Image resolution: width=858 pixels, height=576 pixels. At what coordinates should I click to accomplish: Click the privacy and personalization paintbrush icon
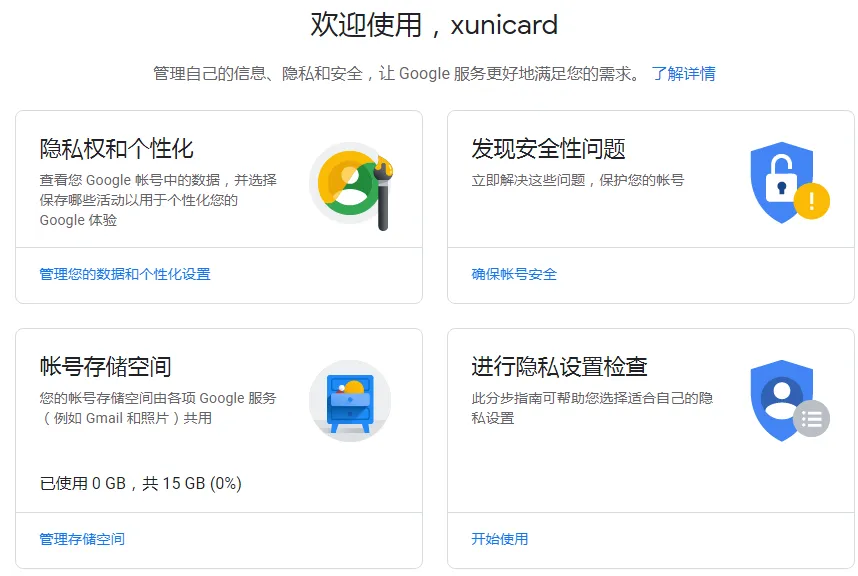click(351, 186)
